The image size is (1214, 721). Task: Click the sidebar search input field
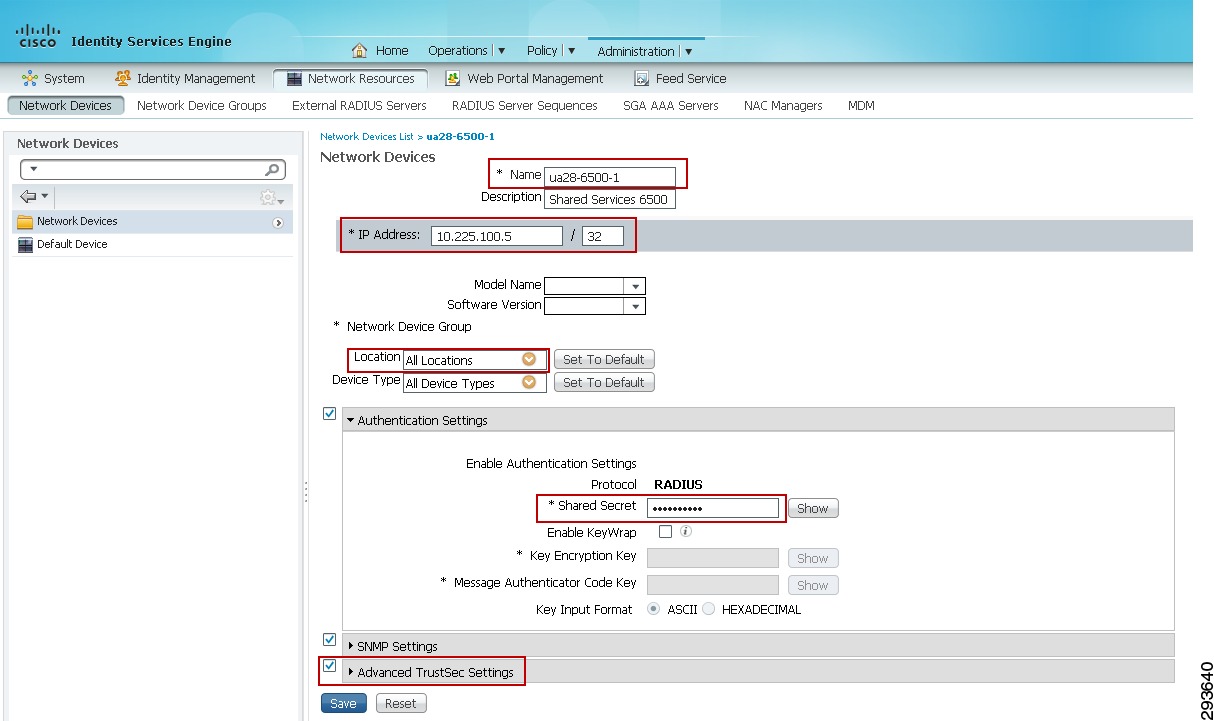(153, 170)
